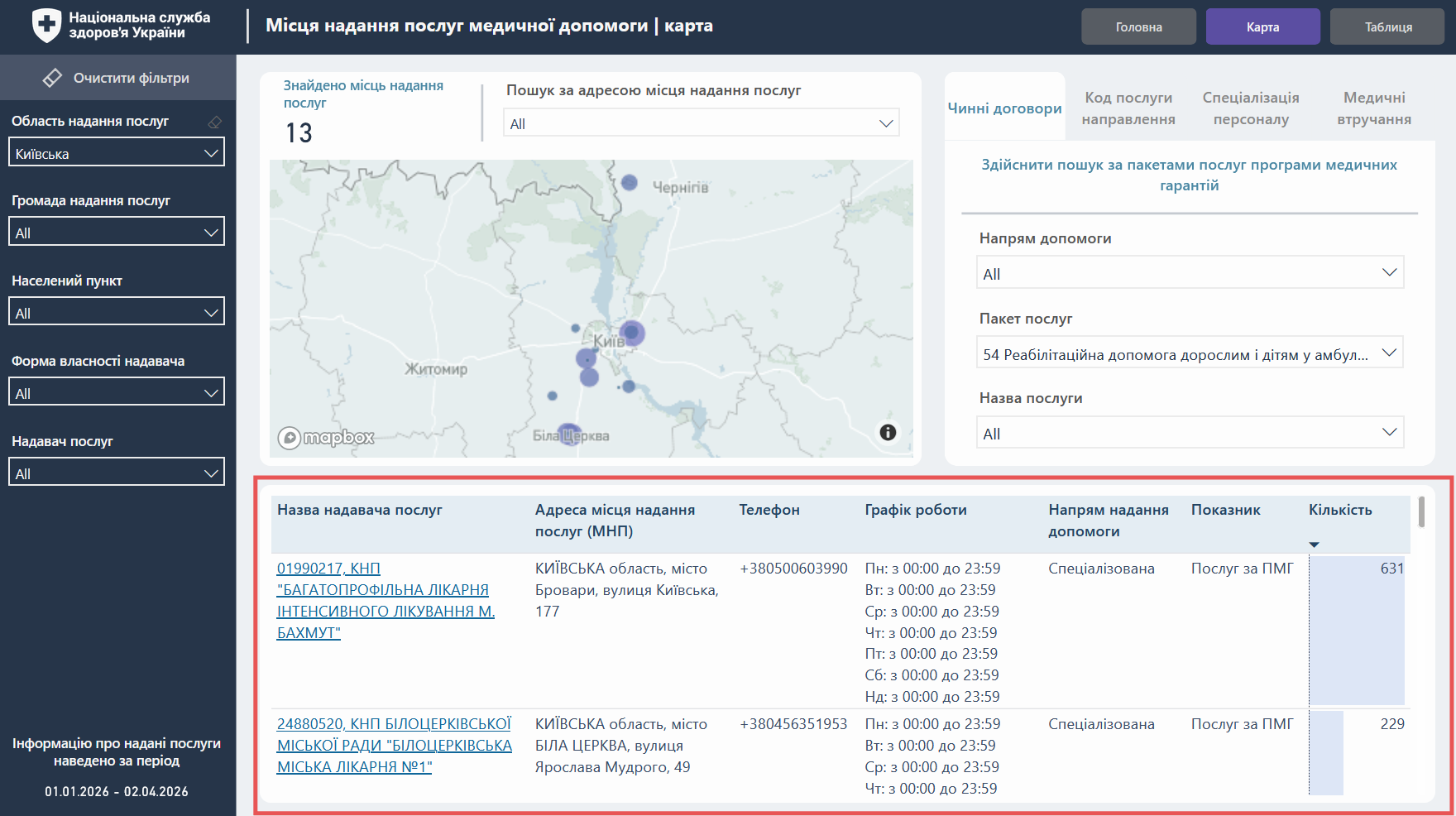
Task: Open the Бровари hospital provider link
Action: tap(386, 600)
